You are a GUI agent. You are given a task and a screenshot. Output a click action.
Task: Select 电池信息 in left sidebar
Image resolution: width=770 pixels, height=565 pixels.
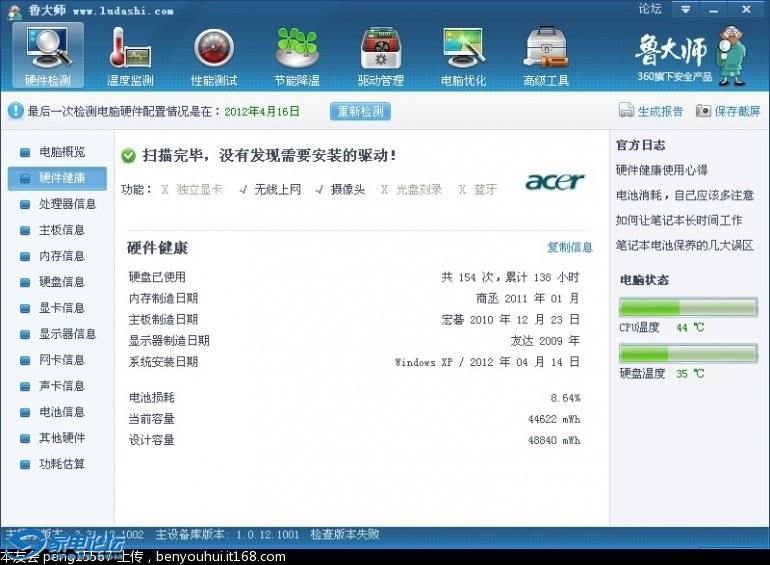coord(61,412)
